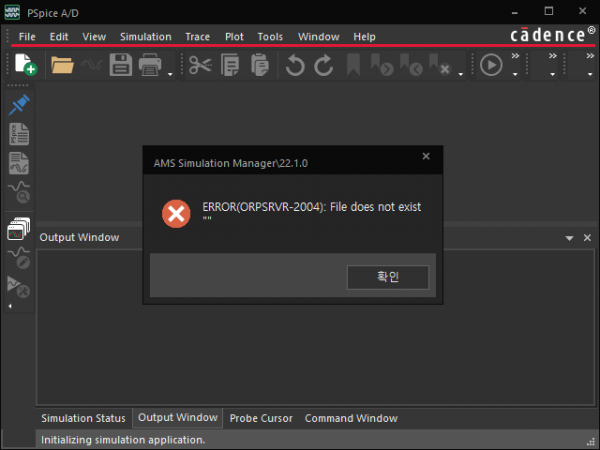Open the View menu
Image resolution: width=600 pixels, height=450 pixels.
94,37
